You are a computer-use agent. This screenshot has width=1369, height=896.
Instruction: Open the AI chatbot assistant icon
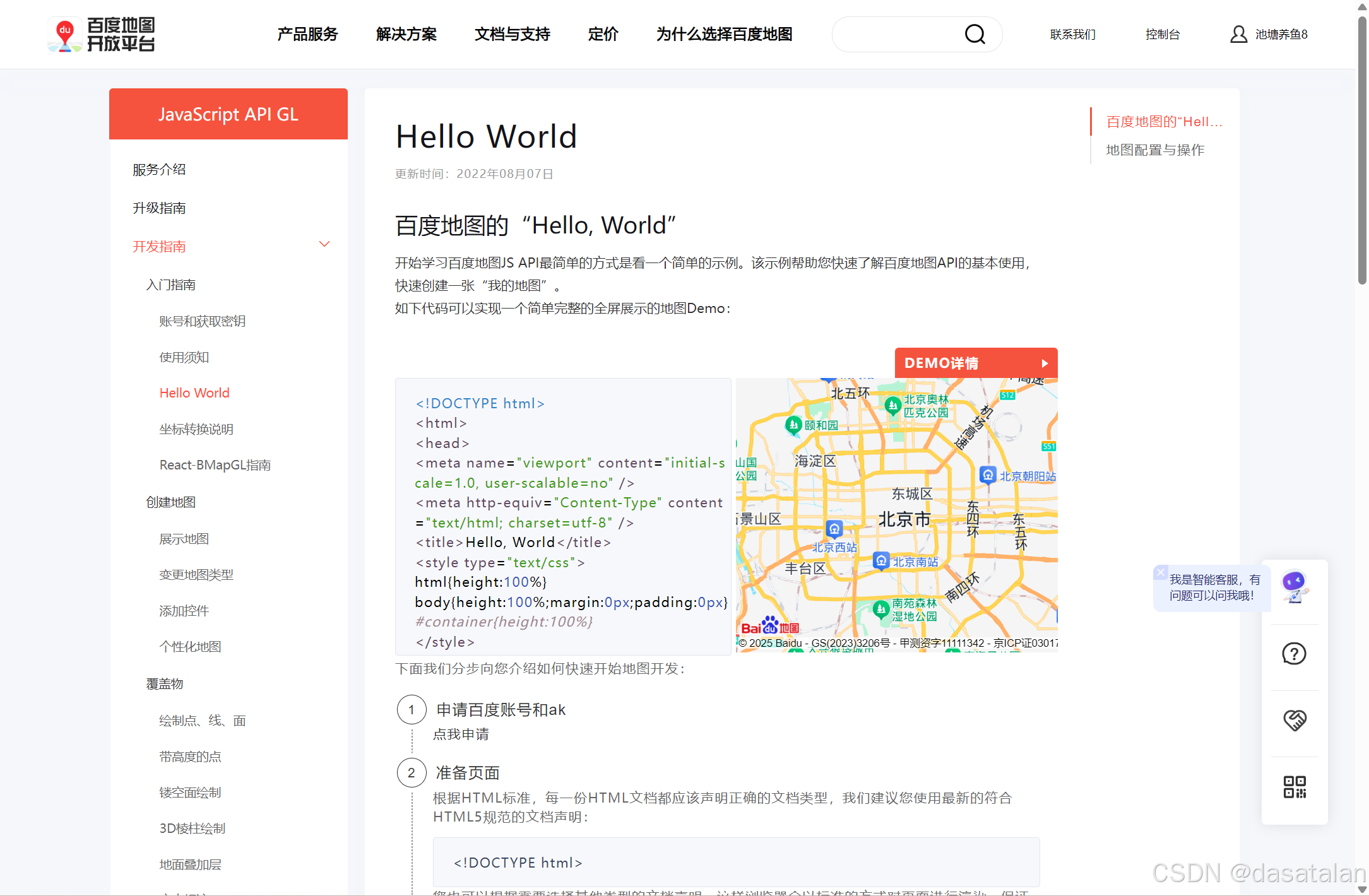pos(1294,586)
